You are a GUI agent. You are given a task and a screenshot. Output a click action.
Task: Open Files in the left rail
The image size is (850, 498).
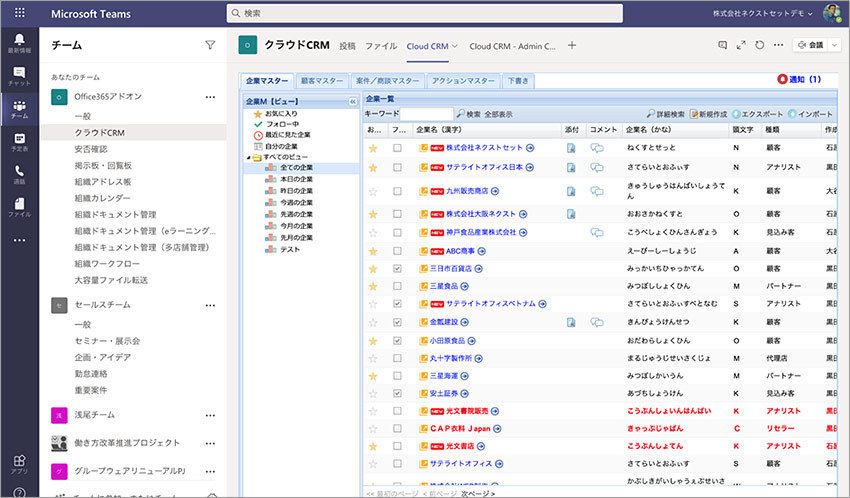pyautogui.click(x=19, y=208)
